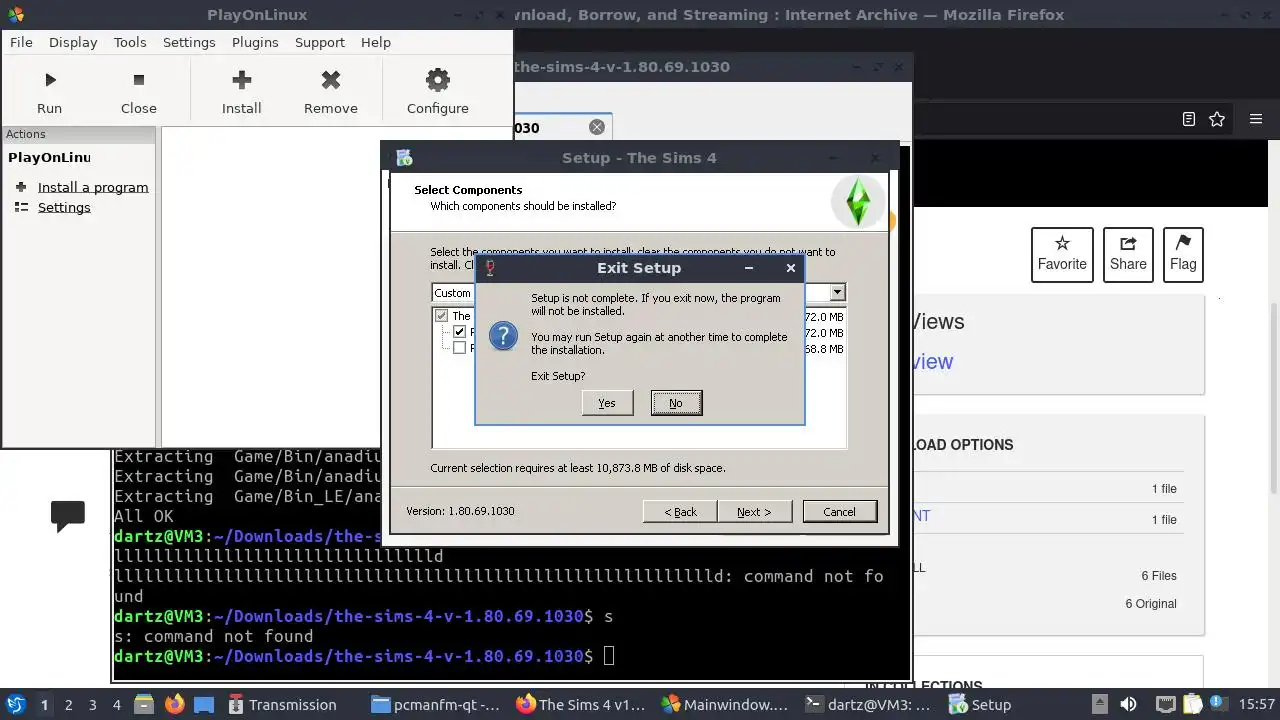Open the Display menu in PlayOnLinux
This screenshot has width=1280, height=720.
(x=73, y=42)
